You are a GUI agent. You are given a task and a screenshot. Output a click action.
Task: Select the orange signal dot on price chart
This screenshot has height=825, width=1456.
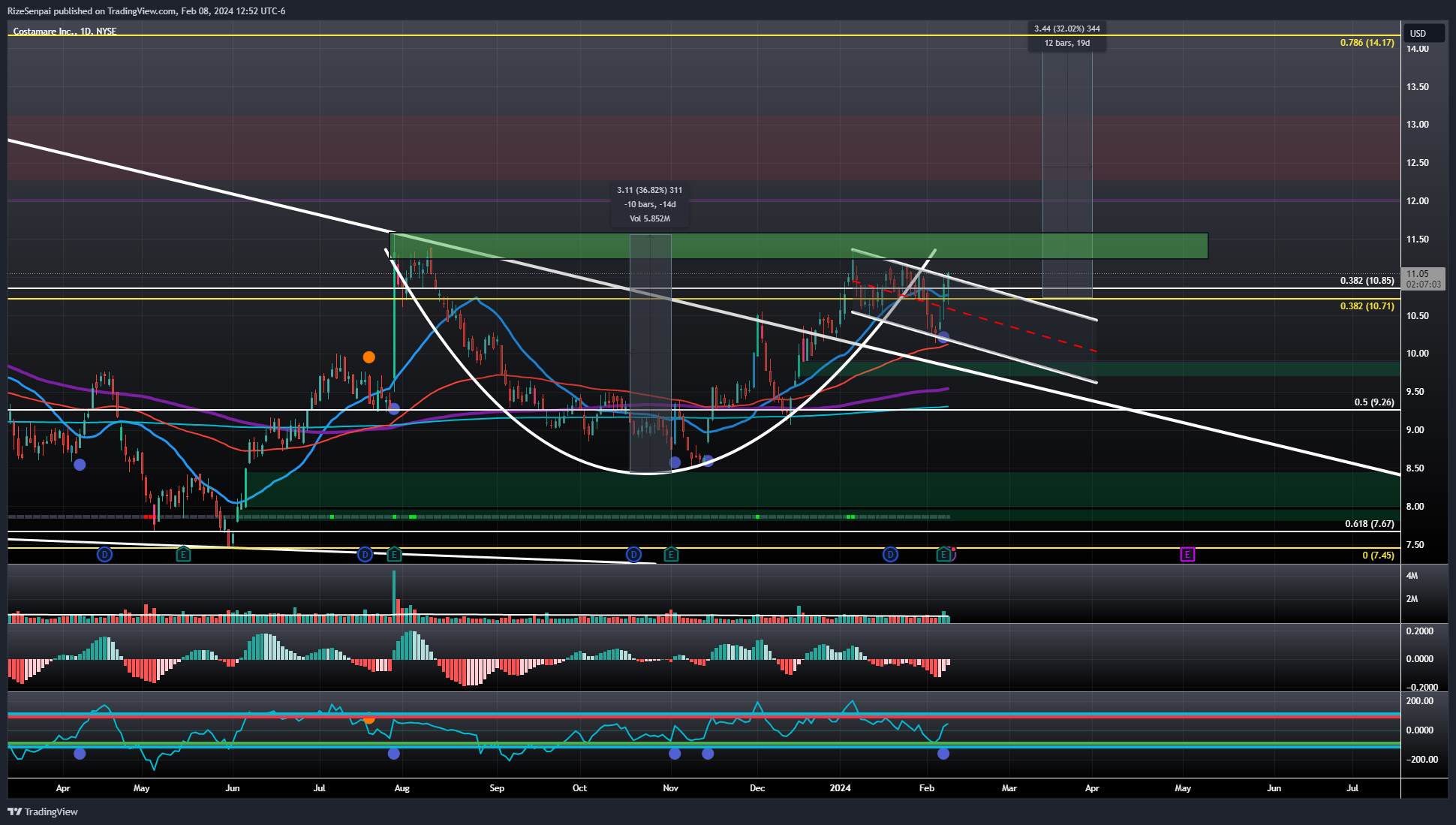(x=369, y=357)
